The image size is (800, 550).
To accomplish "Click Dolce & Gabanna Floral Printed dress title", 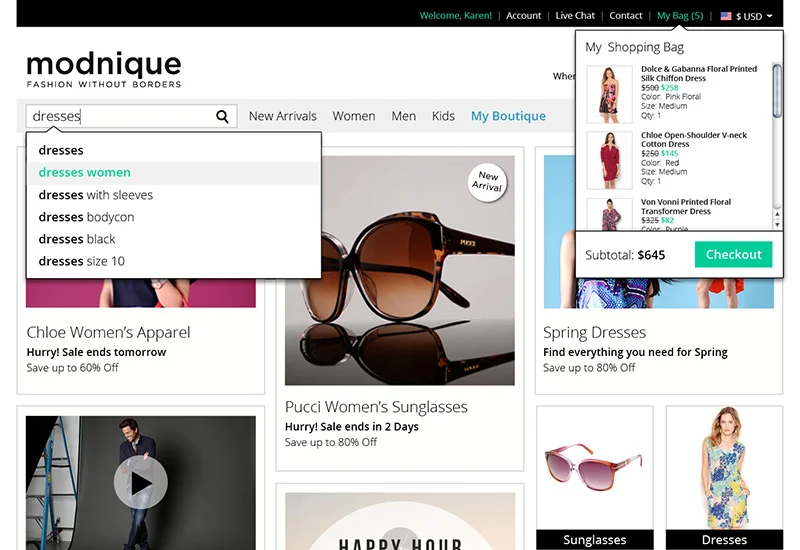I will (x=698, y=73).
